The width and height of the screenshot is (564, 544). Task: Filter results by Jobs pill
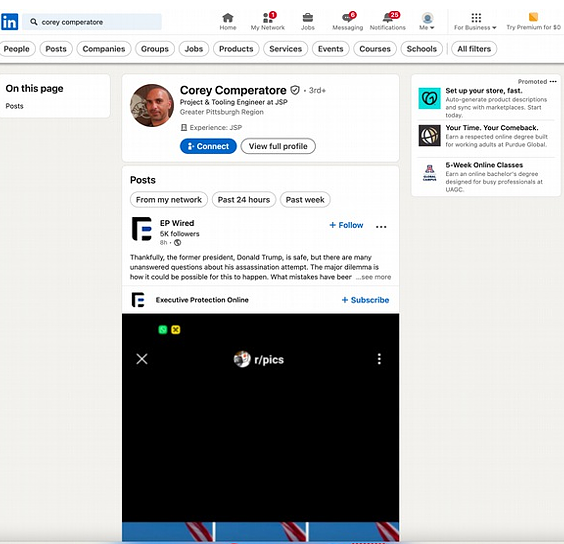(194, 49)
